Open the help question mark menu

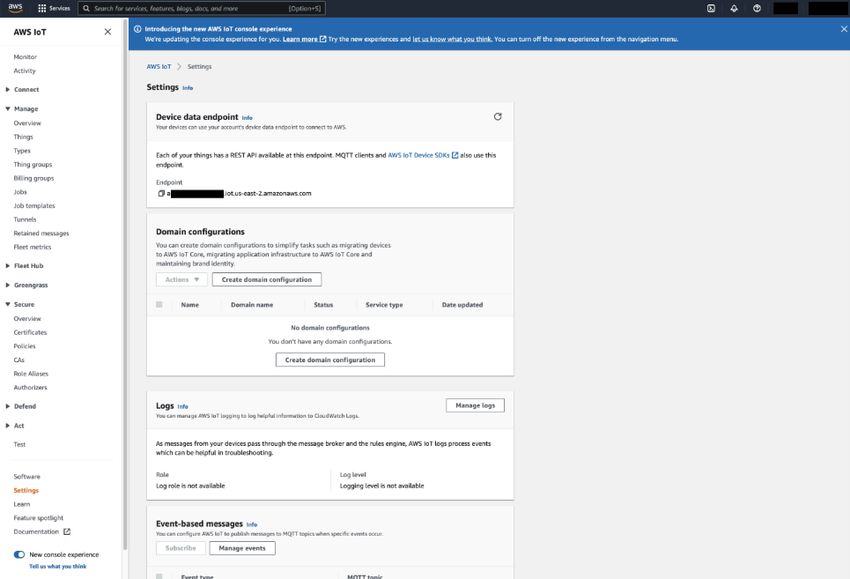(757, 8)
